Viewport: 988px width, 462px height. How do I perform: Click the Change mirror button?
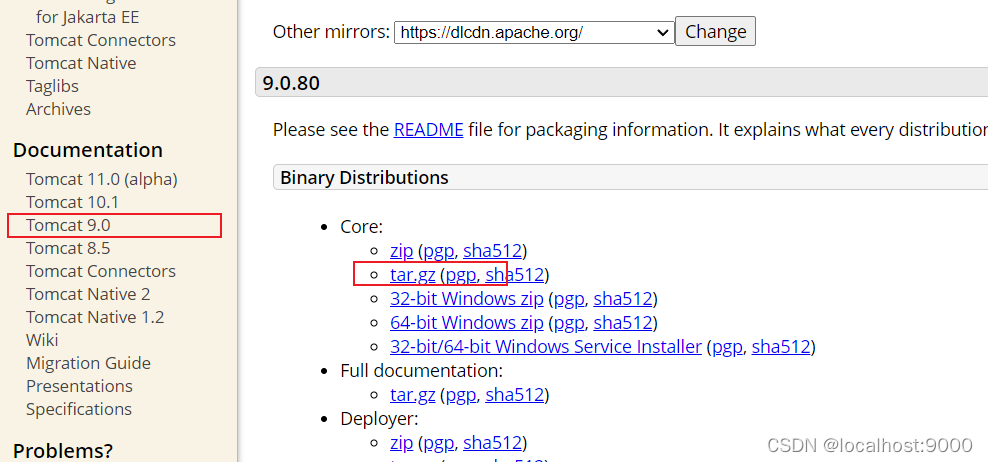(715, 32)
